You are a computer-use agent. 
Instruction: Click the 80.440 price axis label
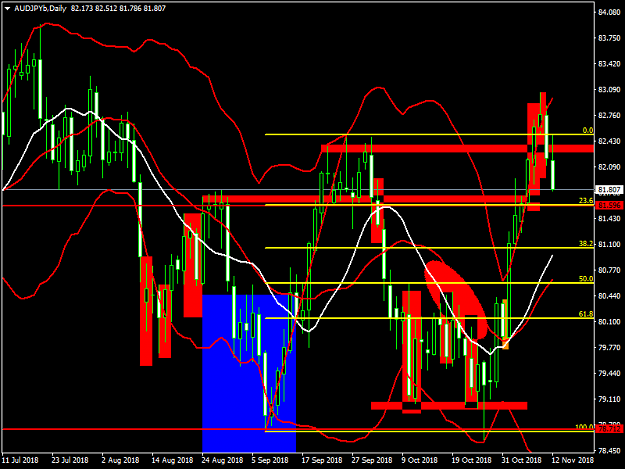point(609,296)
